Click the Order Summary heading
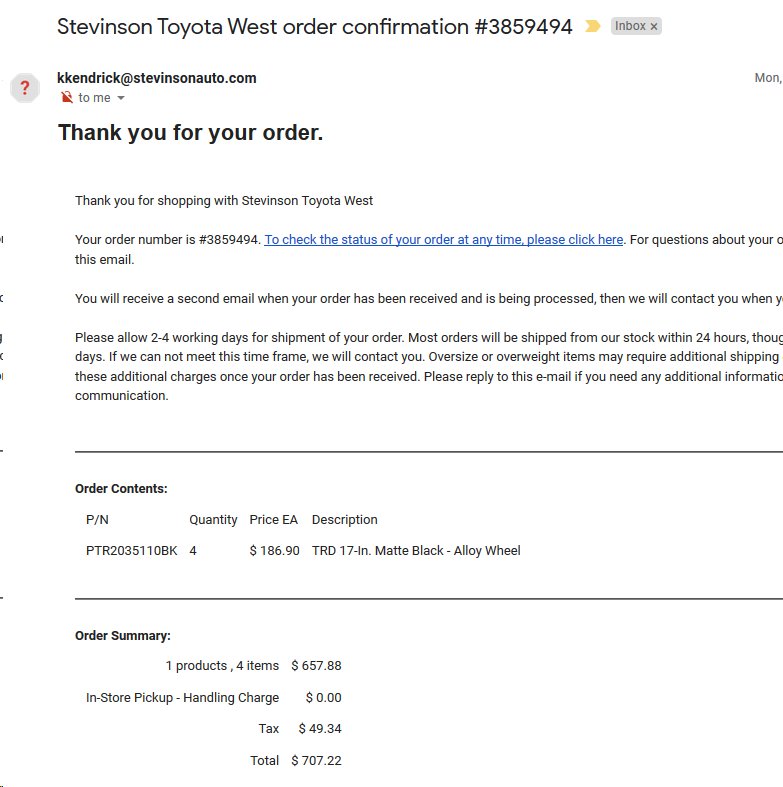The height and width of the screenshot is (787, 783). [x=123, y=635]
